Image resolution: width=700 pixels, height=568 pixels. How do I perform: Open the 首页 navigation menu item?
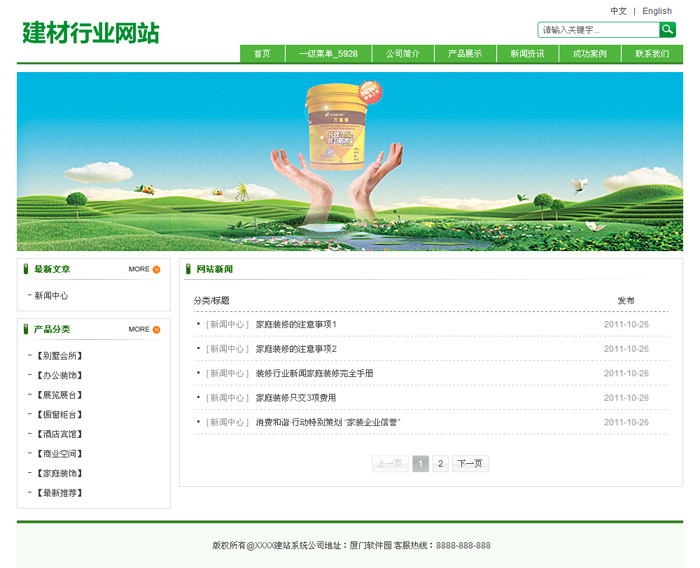pyautogui.click(x=262, y=54)
